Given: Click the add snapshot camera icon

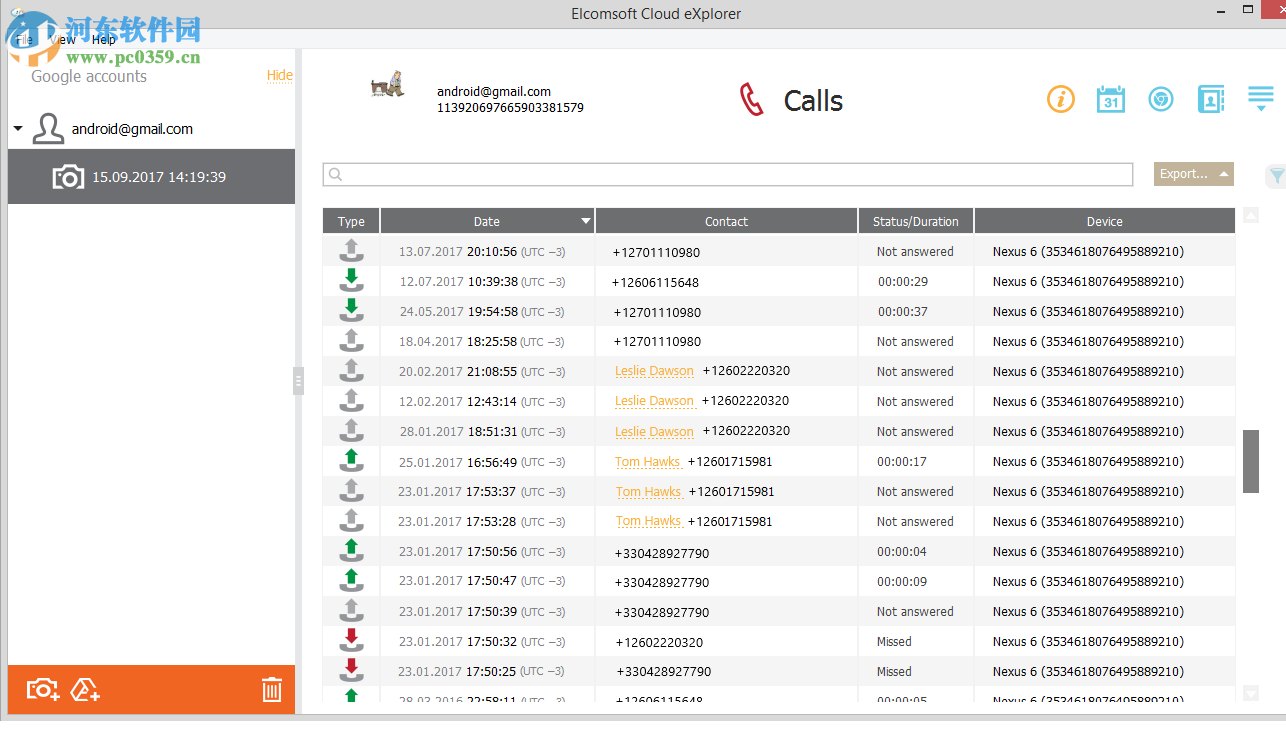Looking at the screenshot, I should 43,689.
